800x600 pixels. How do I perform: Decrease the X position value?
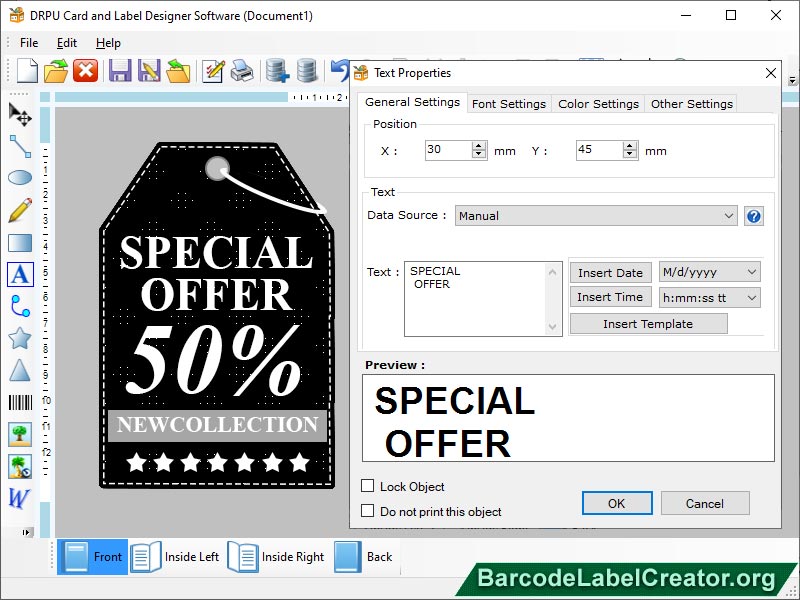pos(478,155)
